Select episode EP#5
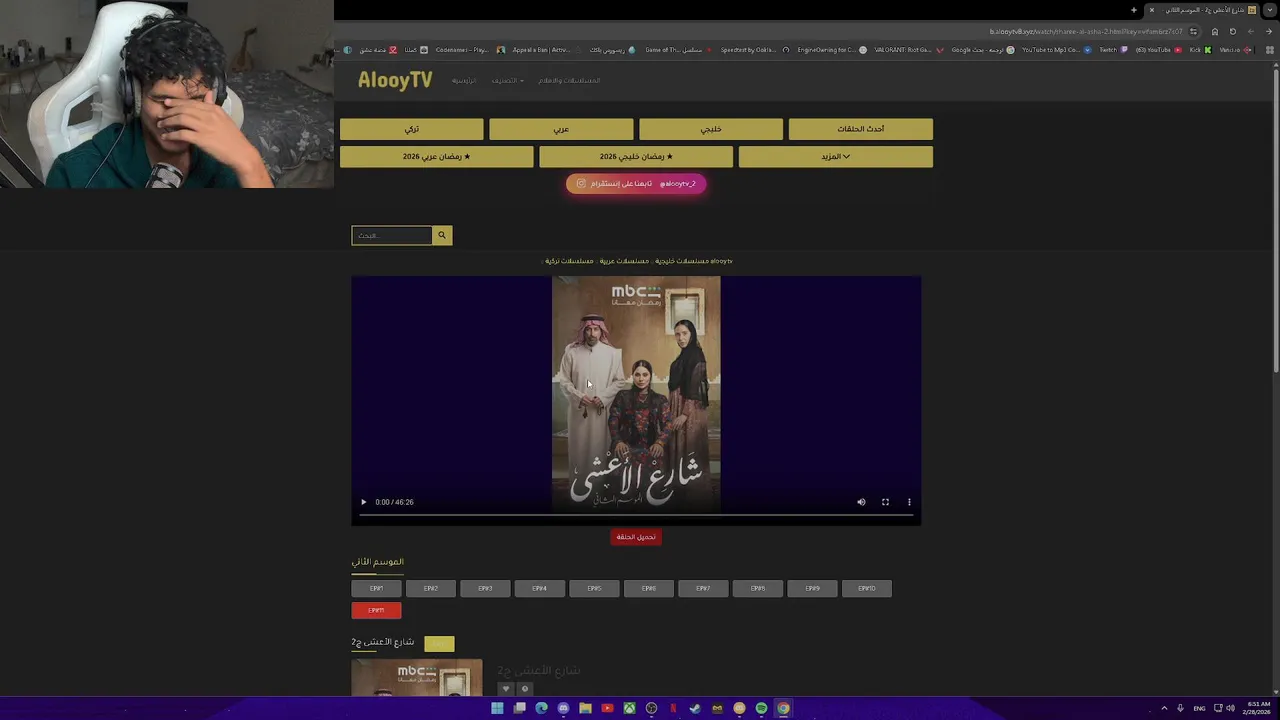This screenshot has width=1280, height=720. pyautogui.click(x=594, y=589)
